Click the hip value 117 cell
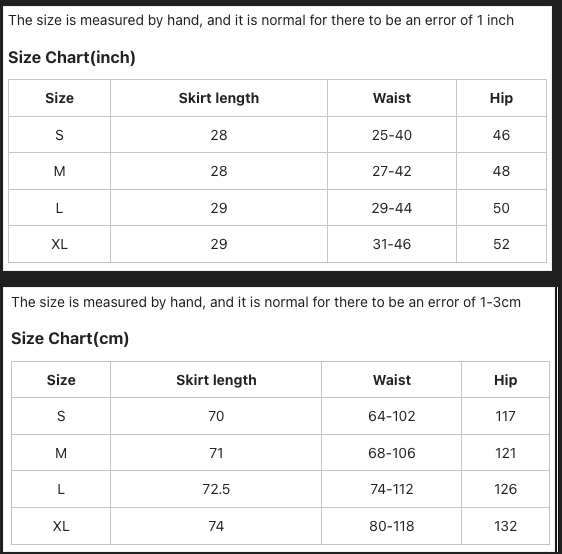Screen dimensions: 562x554 point(505,416)
